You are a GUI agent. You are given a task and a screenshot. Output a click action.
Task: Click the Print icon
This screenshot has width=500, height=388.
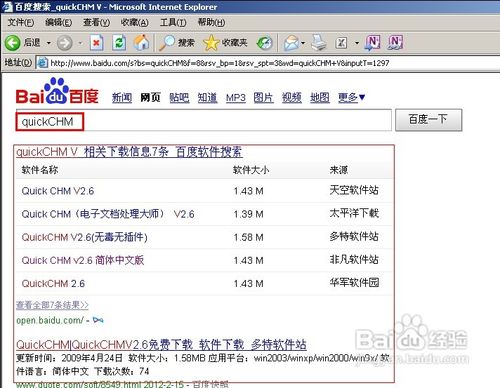[319, 43]
